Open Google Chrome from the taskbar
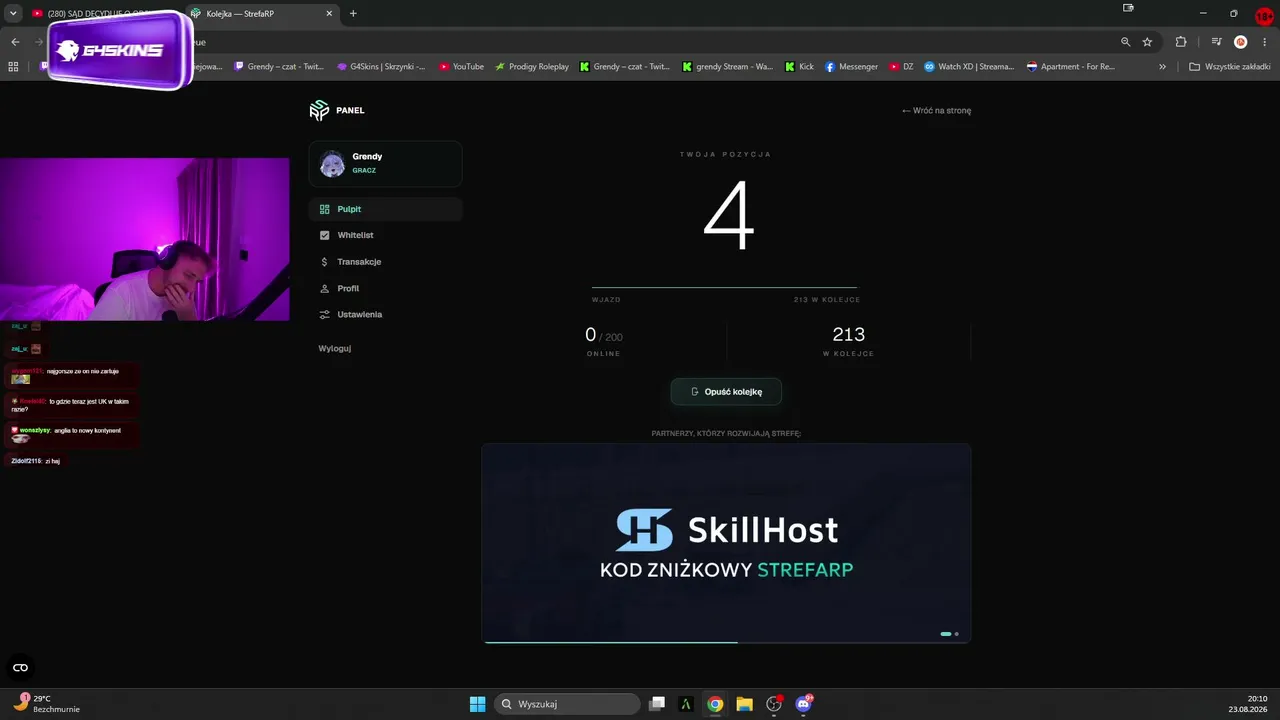The width and height of the screenshot is (1280, 720). [x=715, y=704]
